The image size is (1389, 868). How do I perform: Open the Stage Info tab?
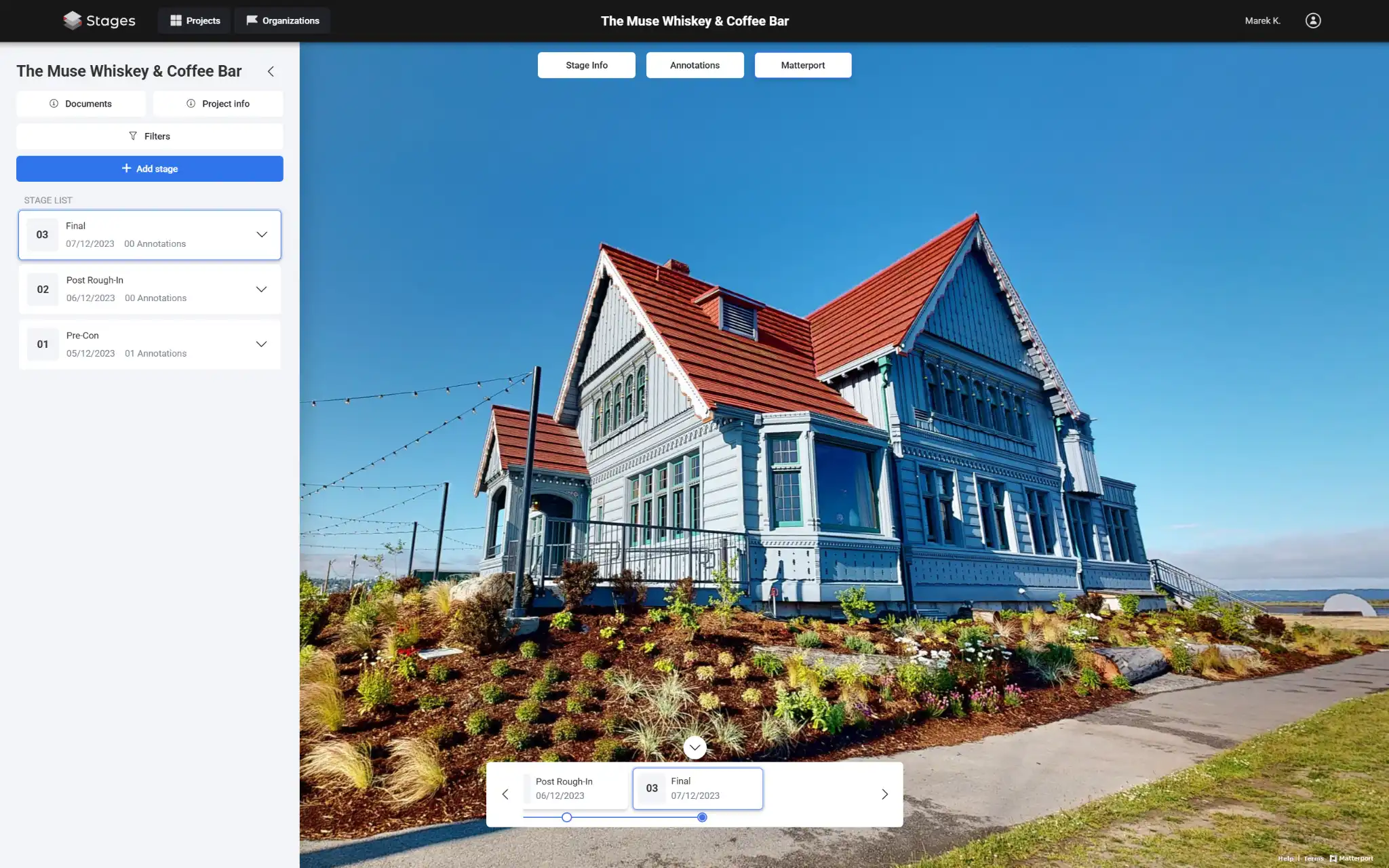coord(587,65)
